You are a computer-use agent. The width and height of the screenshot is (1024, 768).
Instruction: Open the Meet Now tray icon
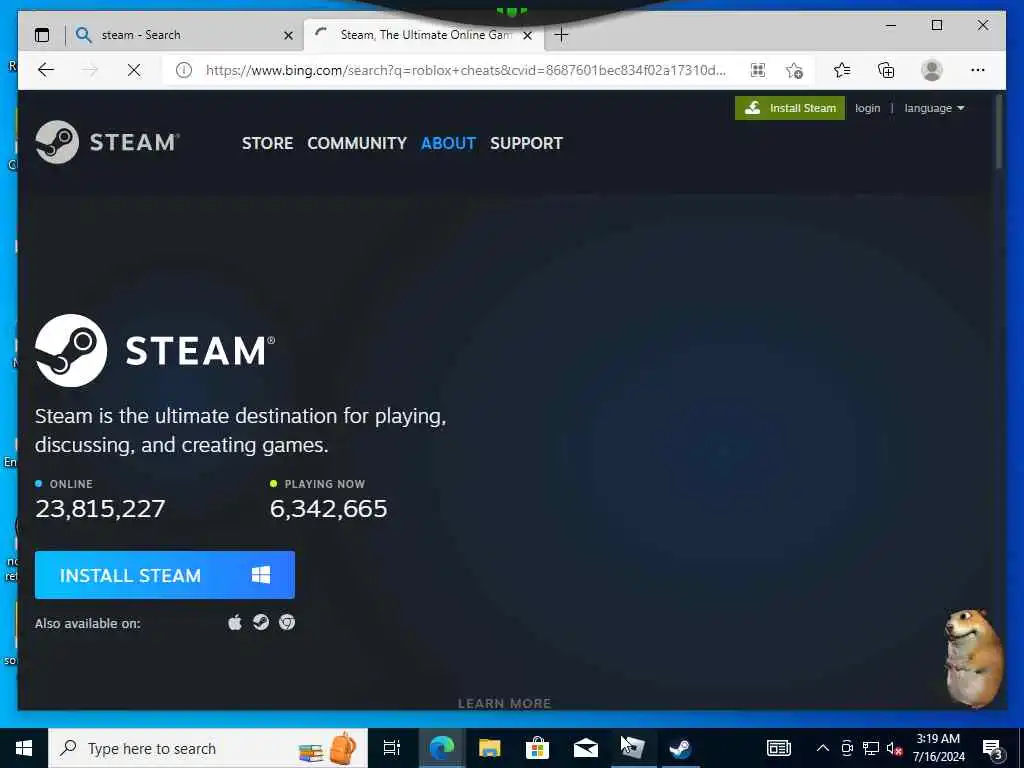847,748
